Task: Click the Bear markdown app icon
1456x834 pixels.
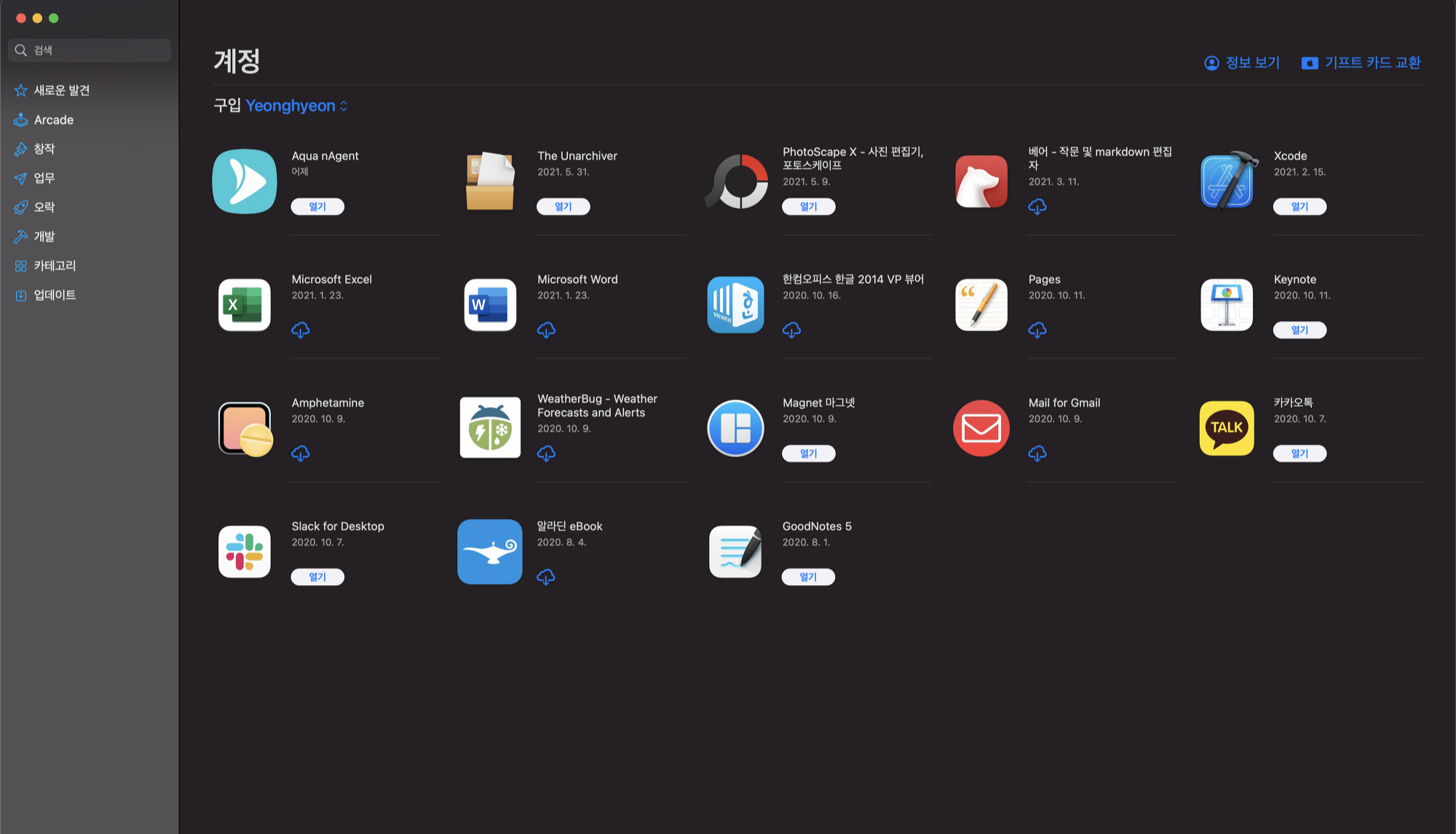Action: [981, 181]
